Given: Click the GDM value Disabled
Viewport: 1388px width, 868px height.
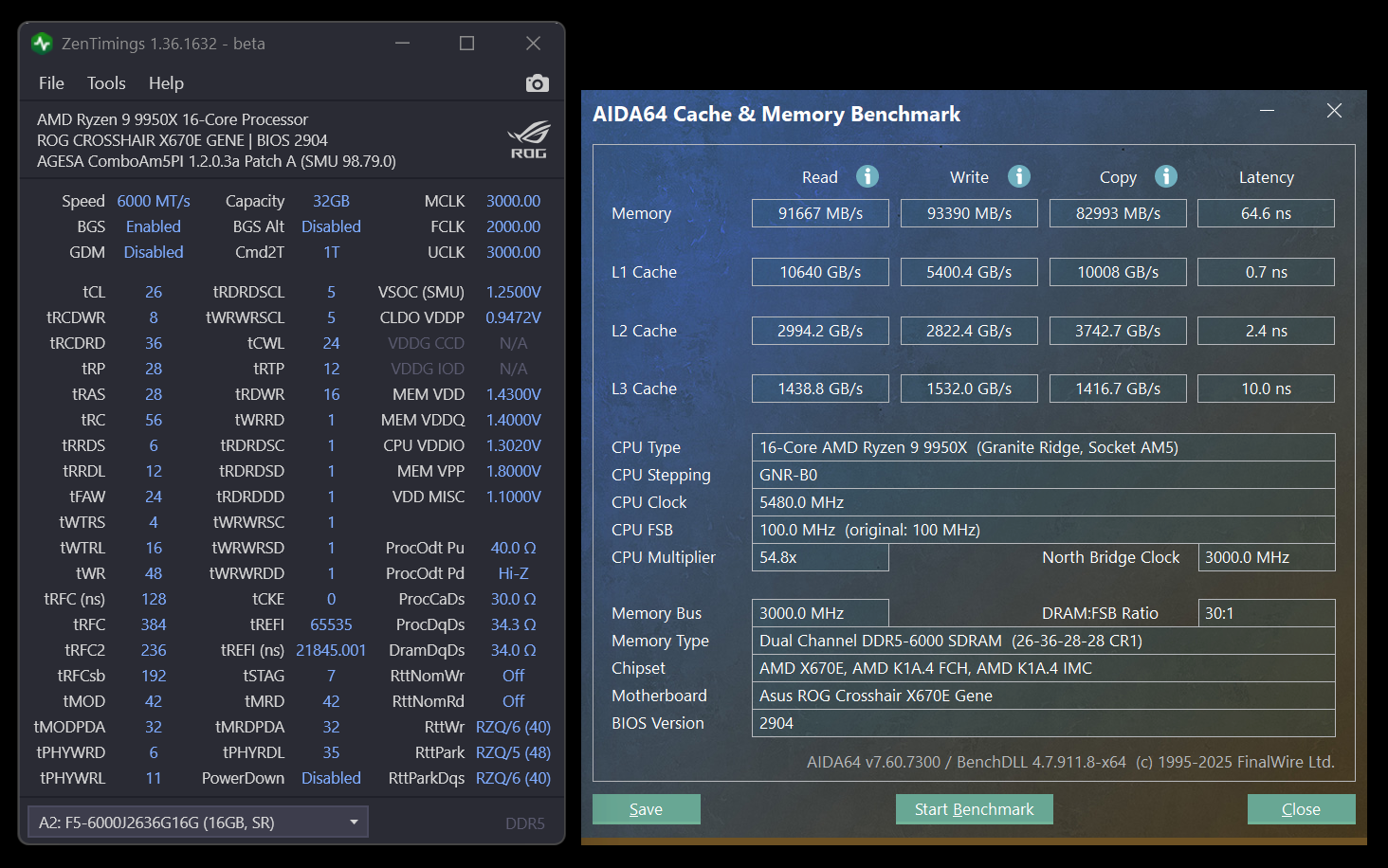Looking at the screenshot, I should pos(154,252).
